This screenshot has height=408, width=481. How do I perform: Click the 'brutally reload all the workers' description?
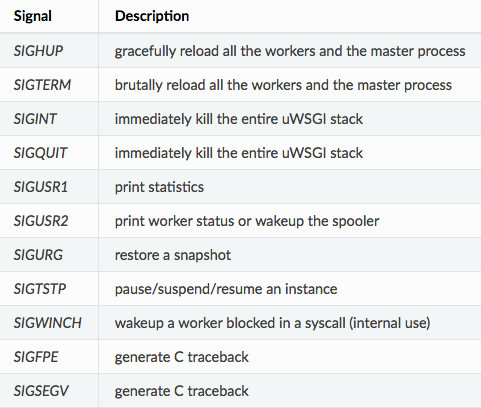point(283,85)
